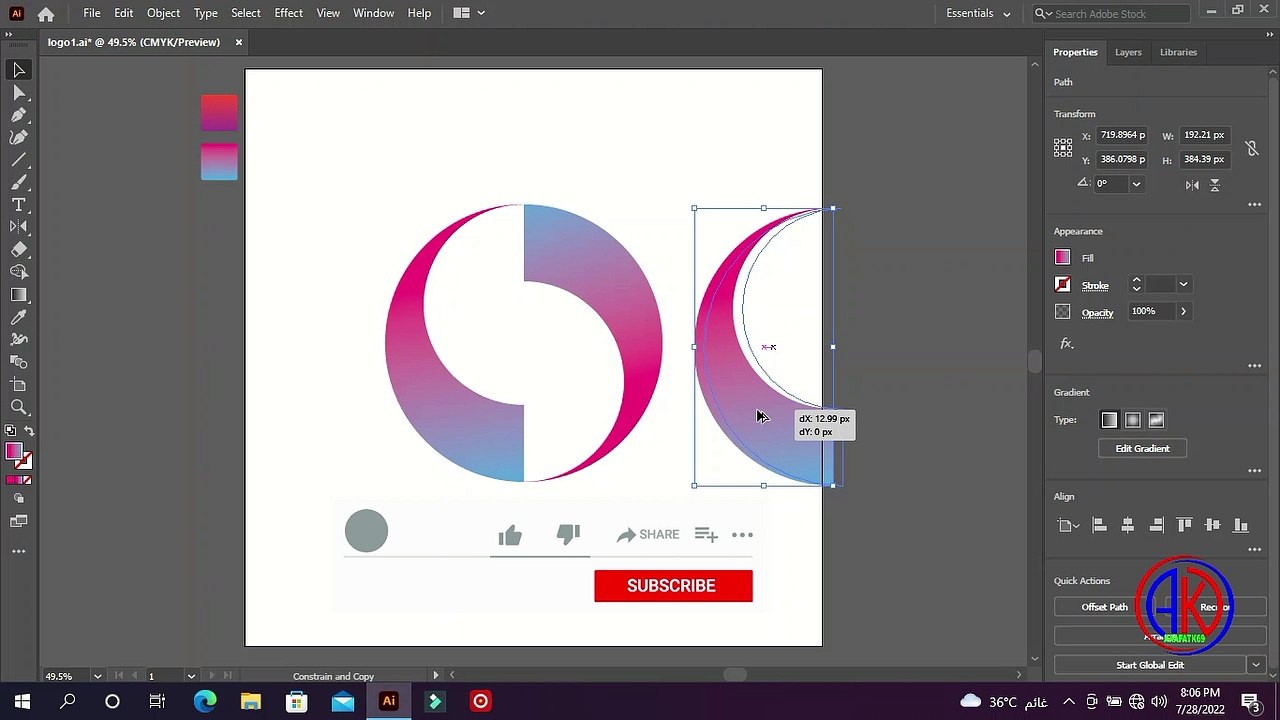Open the Start Global Edit options arrow
Screen dimensions: 1280x720
coord(1256,665)
